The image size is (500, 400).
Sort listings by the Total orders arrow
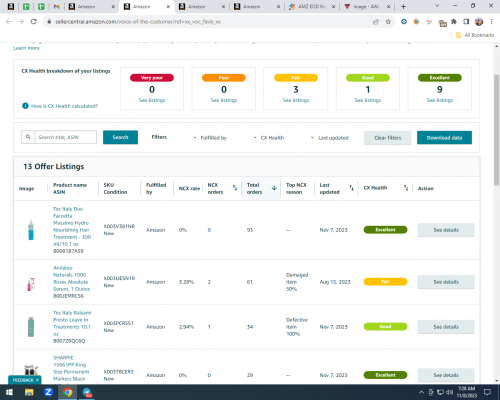coord(274,188)
